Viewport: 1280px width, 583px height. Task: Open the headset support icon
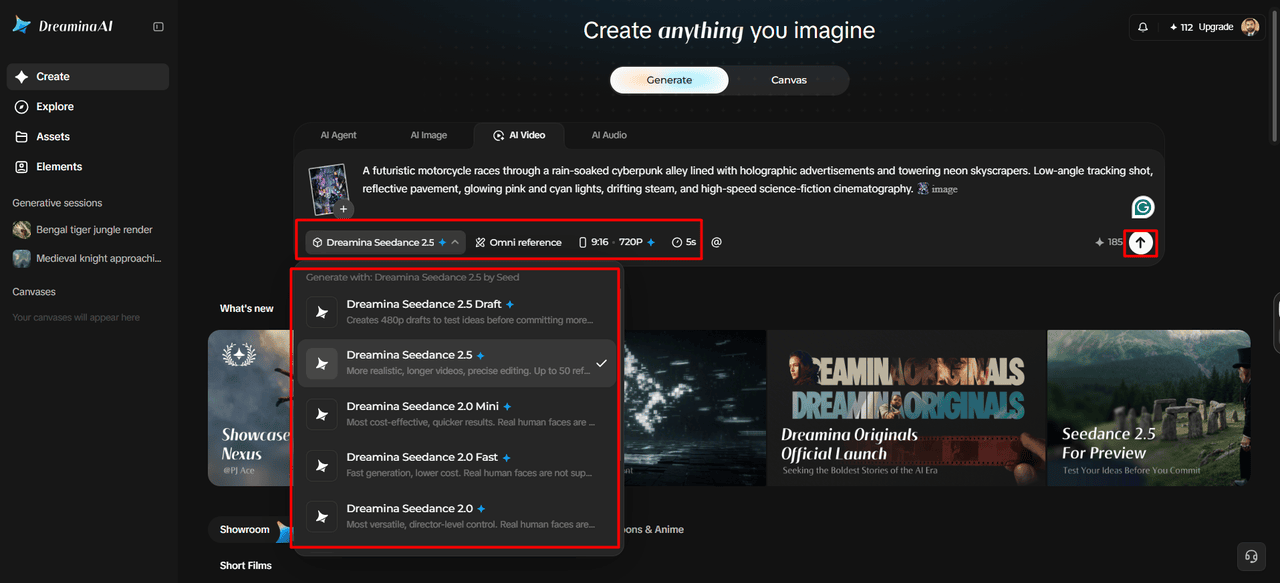tap(1251, 556)
